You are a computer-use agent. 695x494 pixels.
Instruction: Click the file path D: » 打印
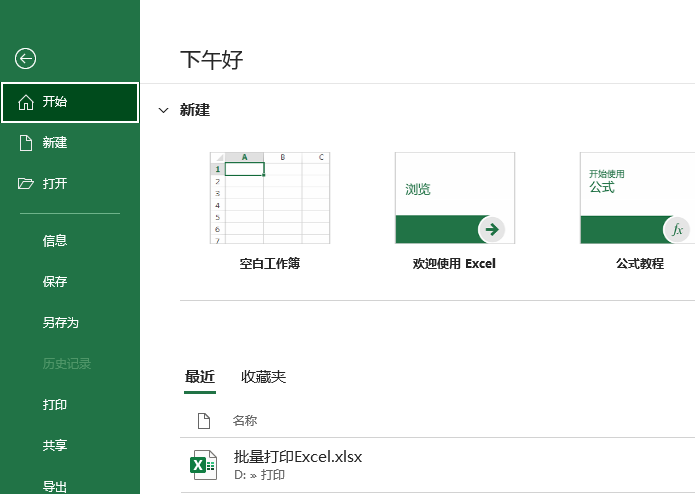(x=259, y=475)
